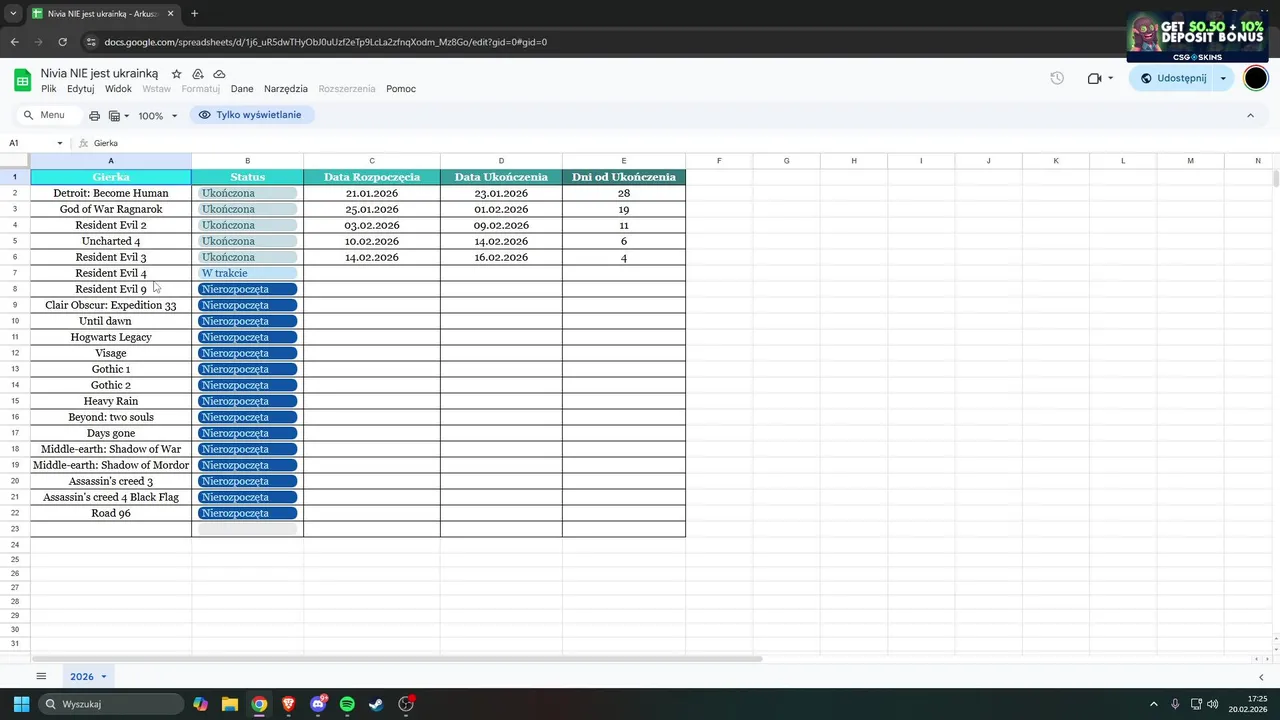
Task: Select the cell Hogwarts Legacy
Action: pyautogui.click(x=111, y=337)
